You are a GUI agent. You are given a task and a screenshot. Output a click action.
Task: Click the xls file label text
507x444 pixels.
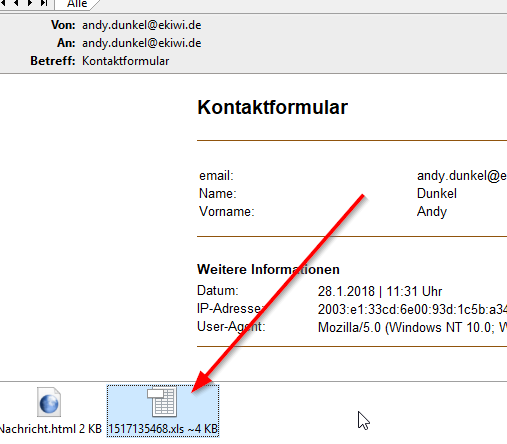pyautogui.click(x=163, y=429)
